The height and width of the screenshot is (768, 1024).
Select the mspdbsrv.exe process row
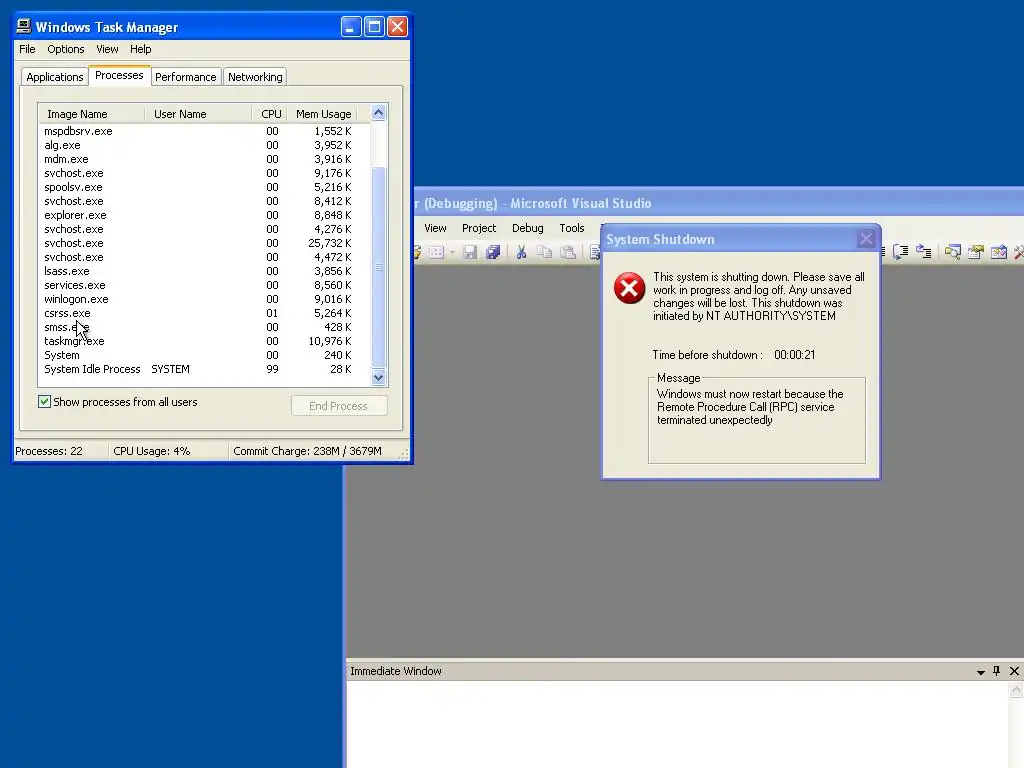click(x=204, y=131)
